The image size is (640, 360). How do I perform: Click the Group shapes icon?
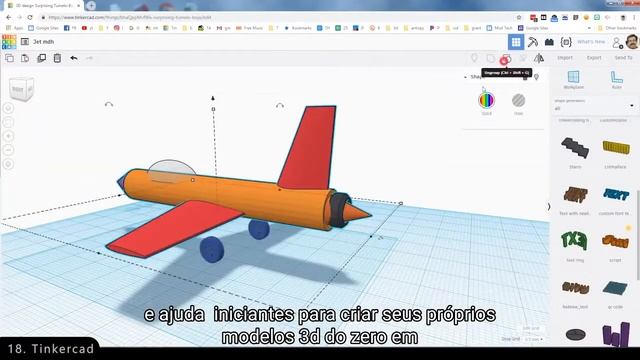(x=491, y=58)
